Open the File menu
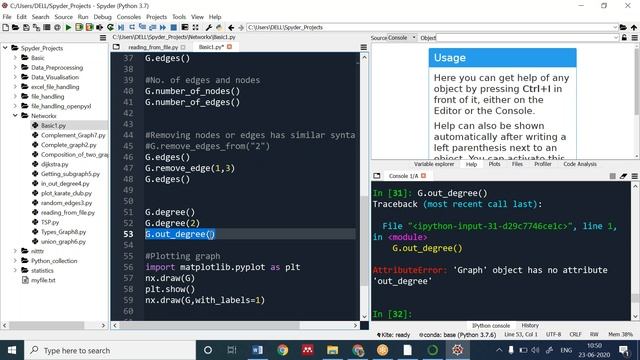The height and width of the screenshot is (360, 640). coord(7,17)
